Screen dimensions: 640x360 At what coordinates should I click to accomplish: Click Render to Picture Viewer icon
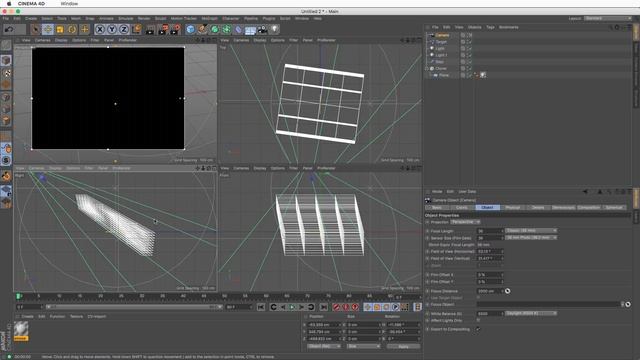tap(163, 29)
